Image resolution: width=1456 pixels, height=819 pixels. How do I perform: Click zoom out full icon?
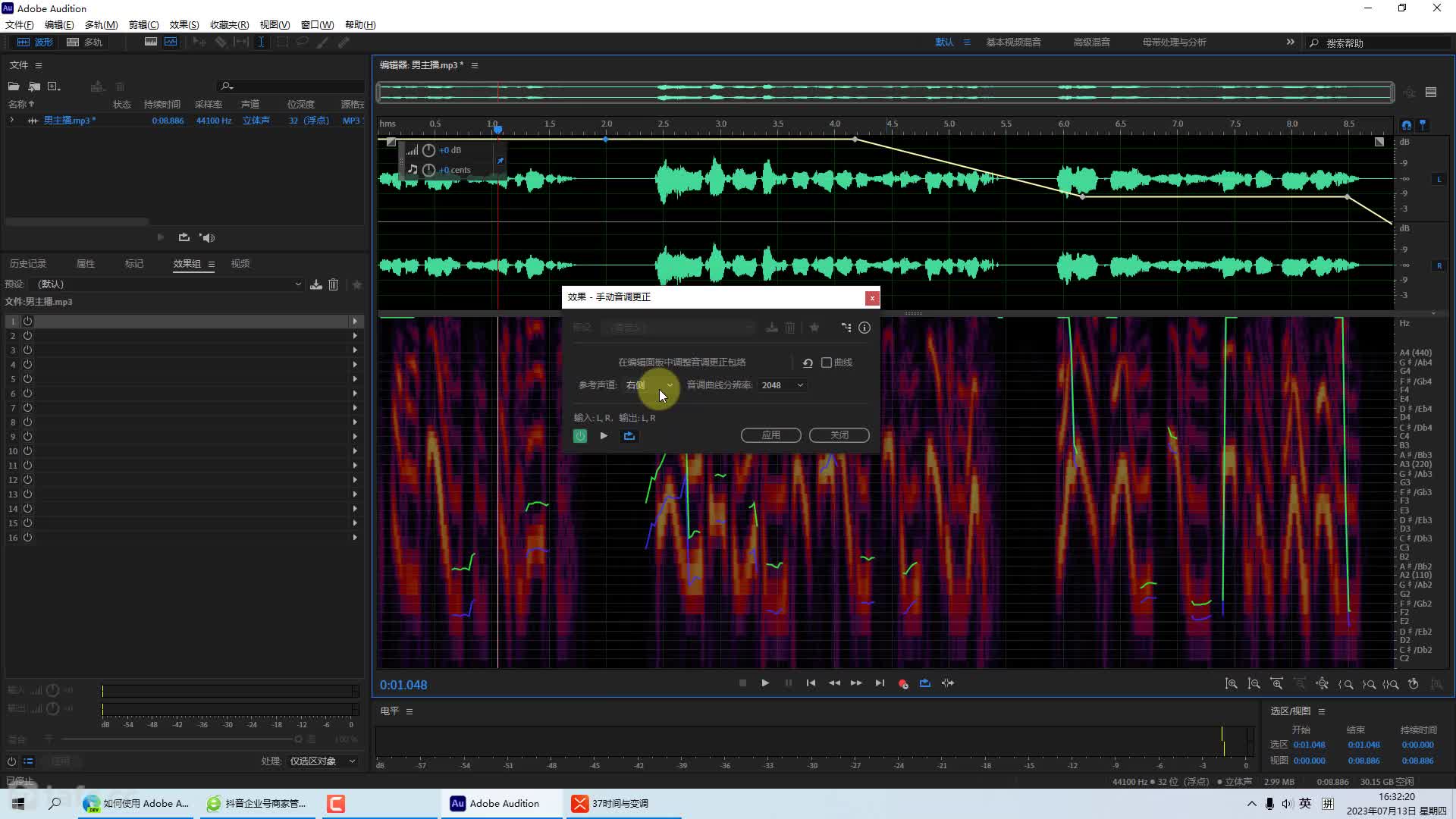click(x=1323, y=684)
